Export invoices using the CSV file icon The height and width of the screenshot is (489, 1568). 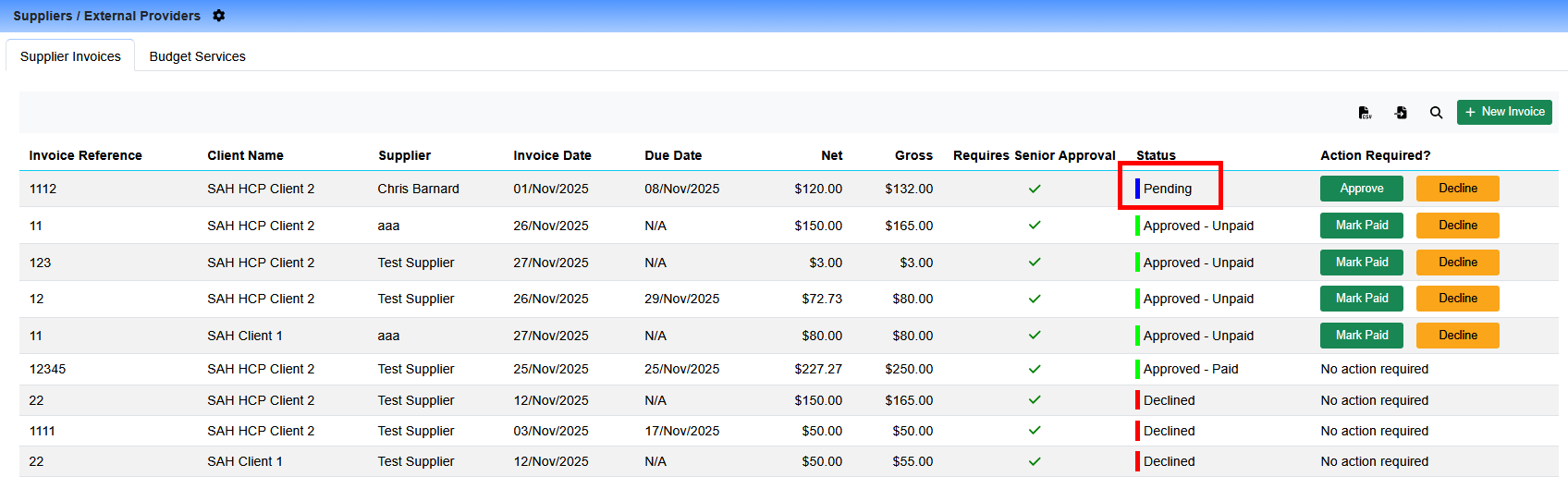click(x=1365, y=113)
